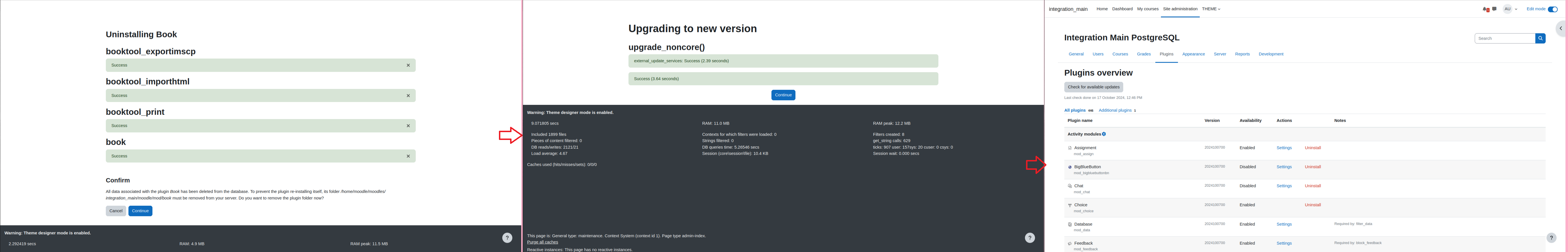Switch to the Users admin tab
Viewport: 1568px width, 252px height.
tap(1098, 54)
